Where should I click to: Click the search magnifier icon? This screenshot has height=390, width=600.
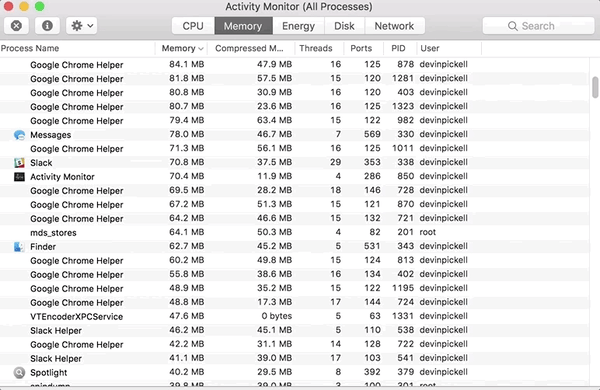click(512, 26)
